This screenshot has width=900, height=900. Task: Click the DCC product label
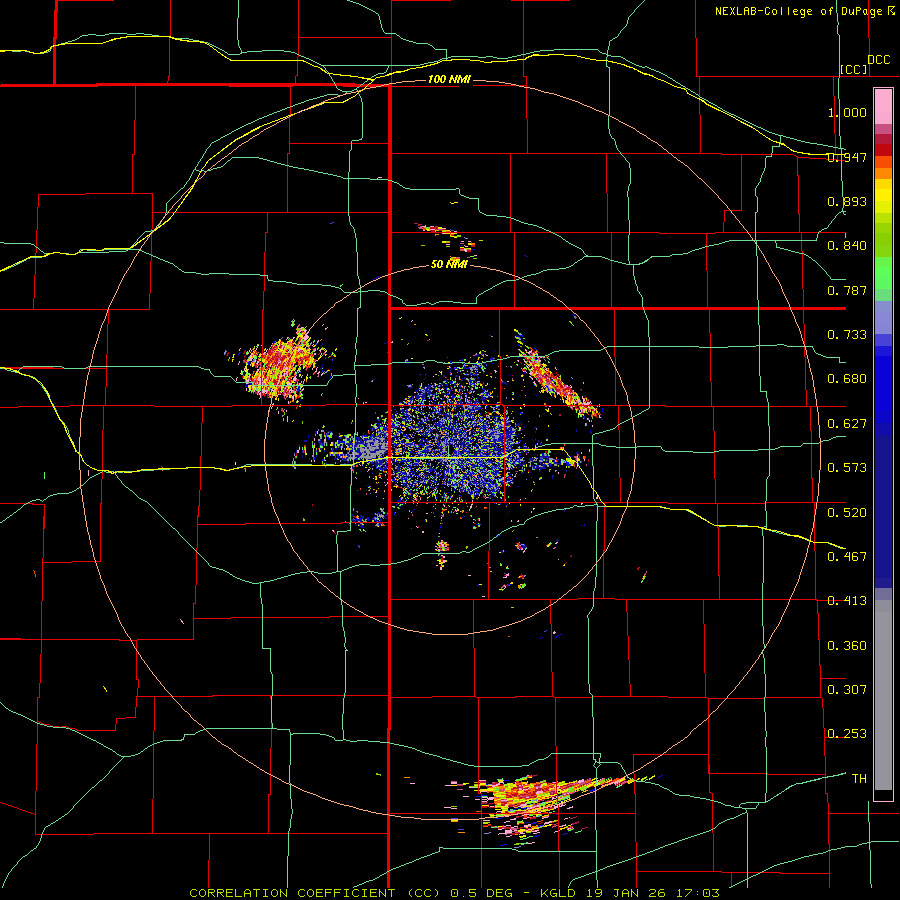pyautogui.click(x=879, y=60)
